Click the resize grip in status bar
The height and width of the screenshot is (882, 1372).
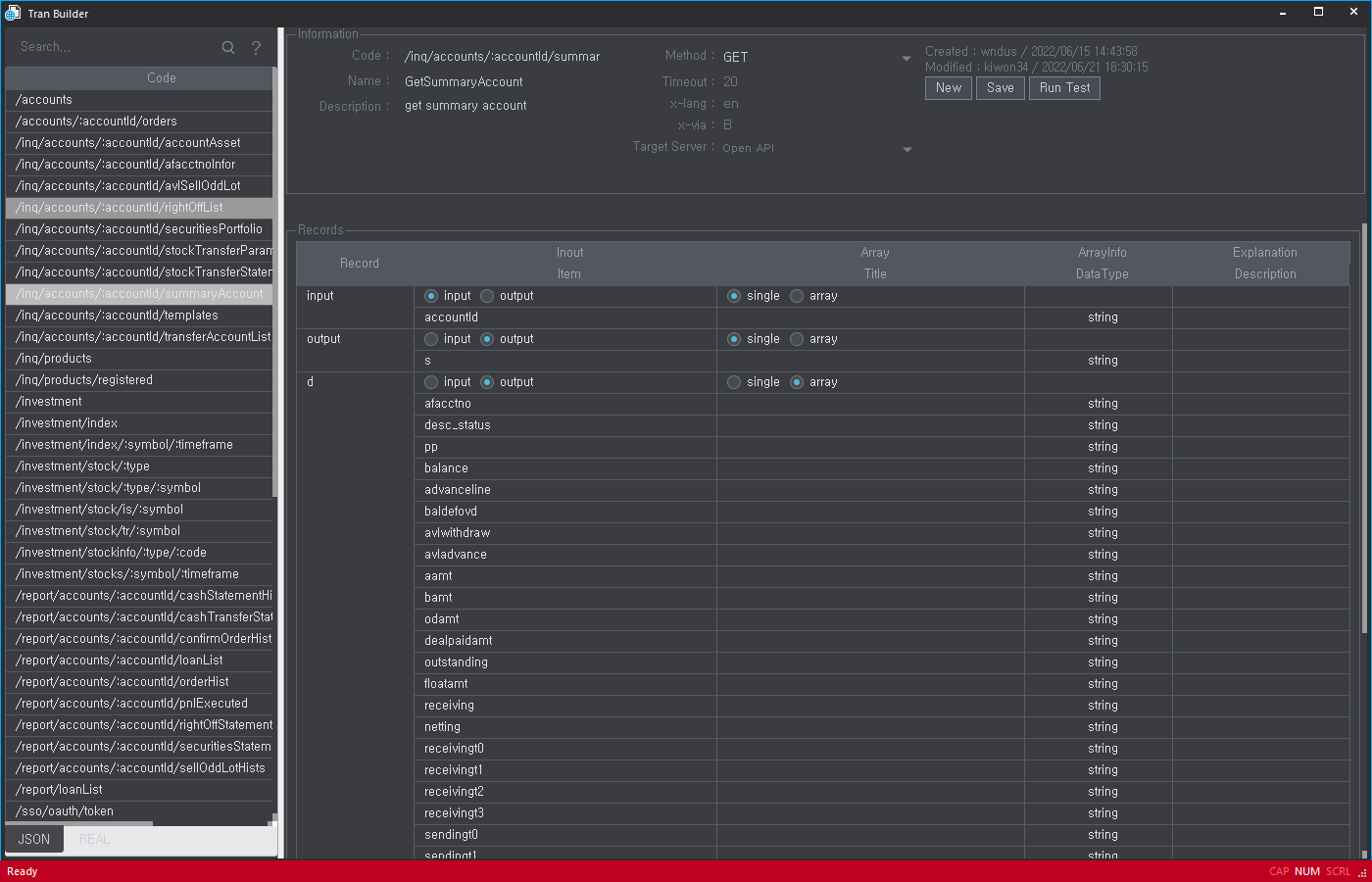1361,872
